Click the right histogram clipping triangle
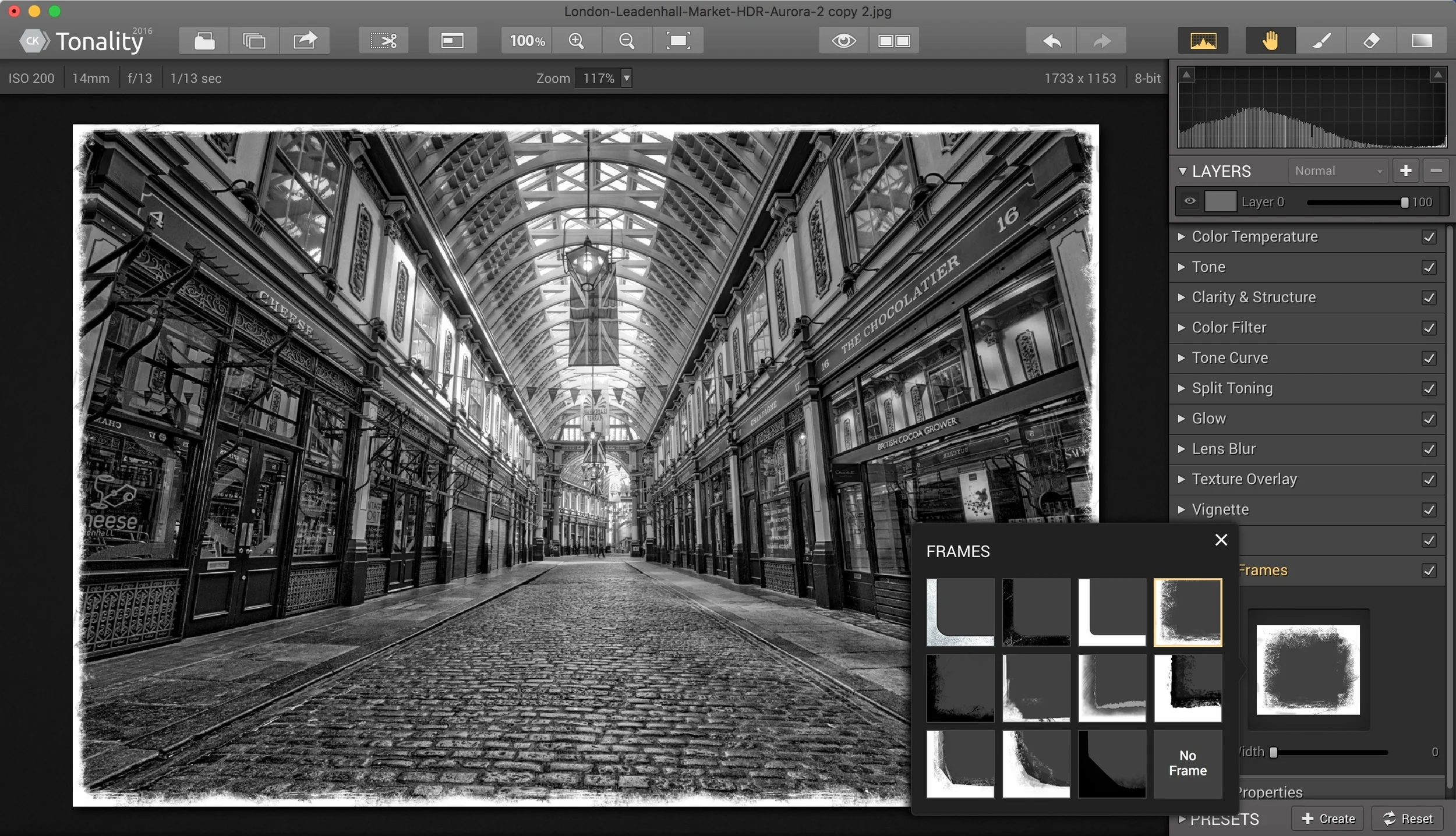This screenshot has height=836, width=1456. (1437, 75)
